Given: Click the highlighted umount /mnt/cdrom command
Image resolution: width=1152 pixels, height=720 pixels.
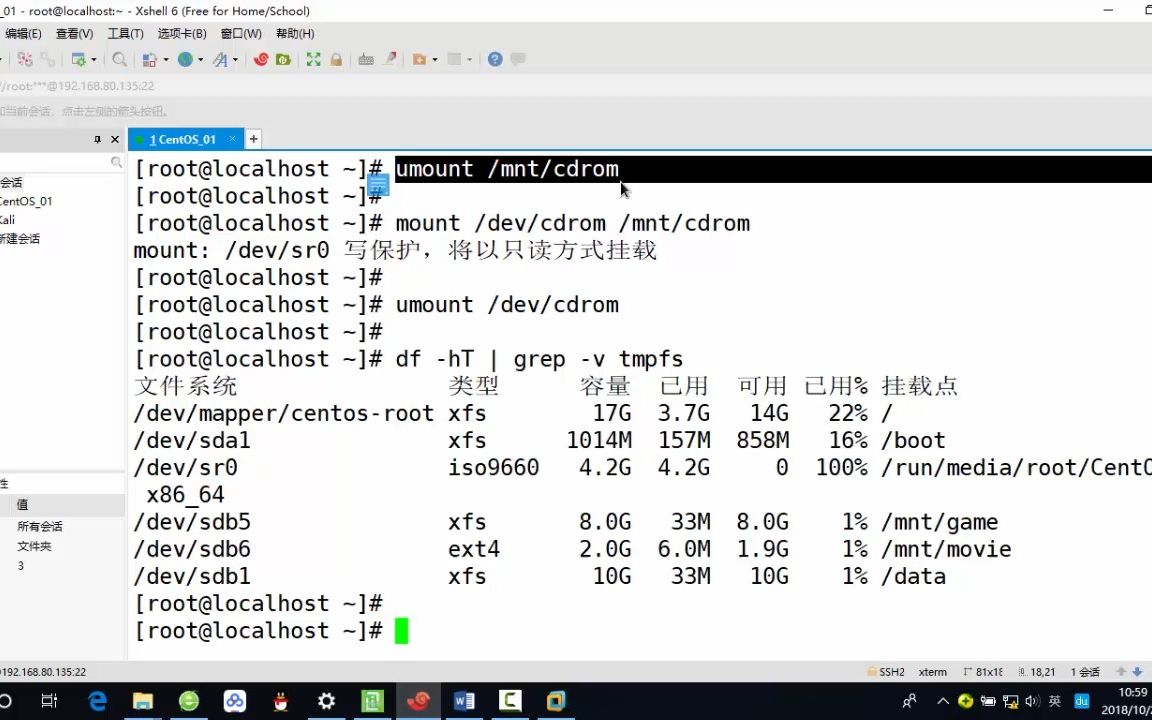Looking at the screenshot, I should click(507, 169).
